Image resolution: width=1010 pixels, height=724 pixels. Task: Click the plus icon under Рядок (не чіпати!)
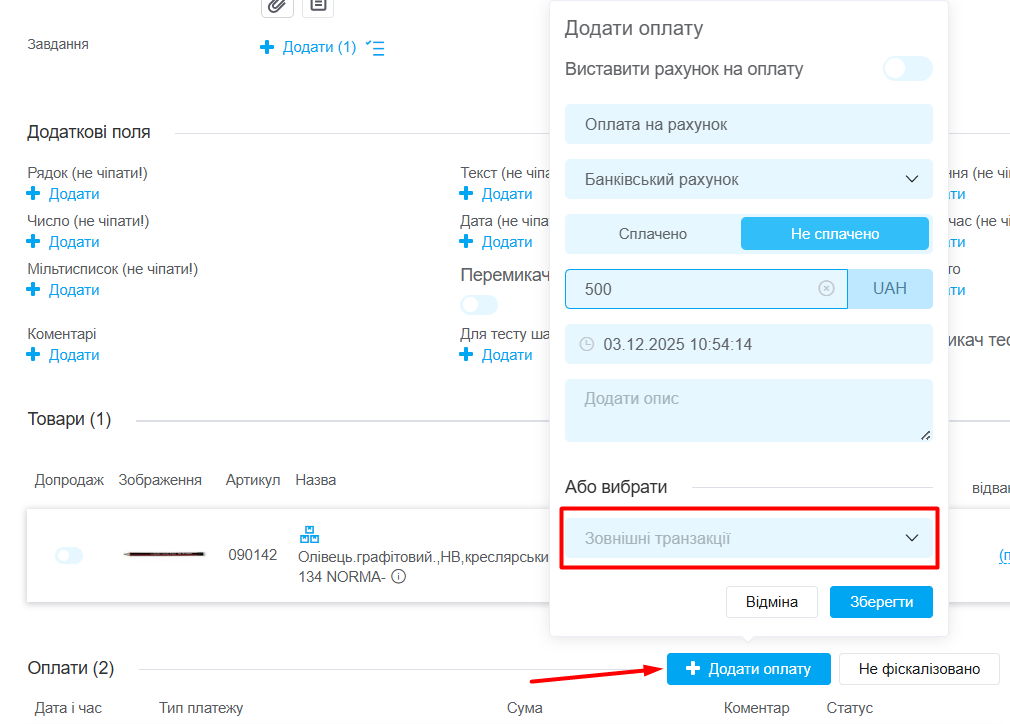[33, 194]
